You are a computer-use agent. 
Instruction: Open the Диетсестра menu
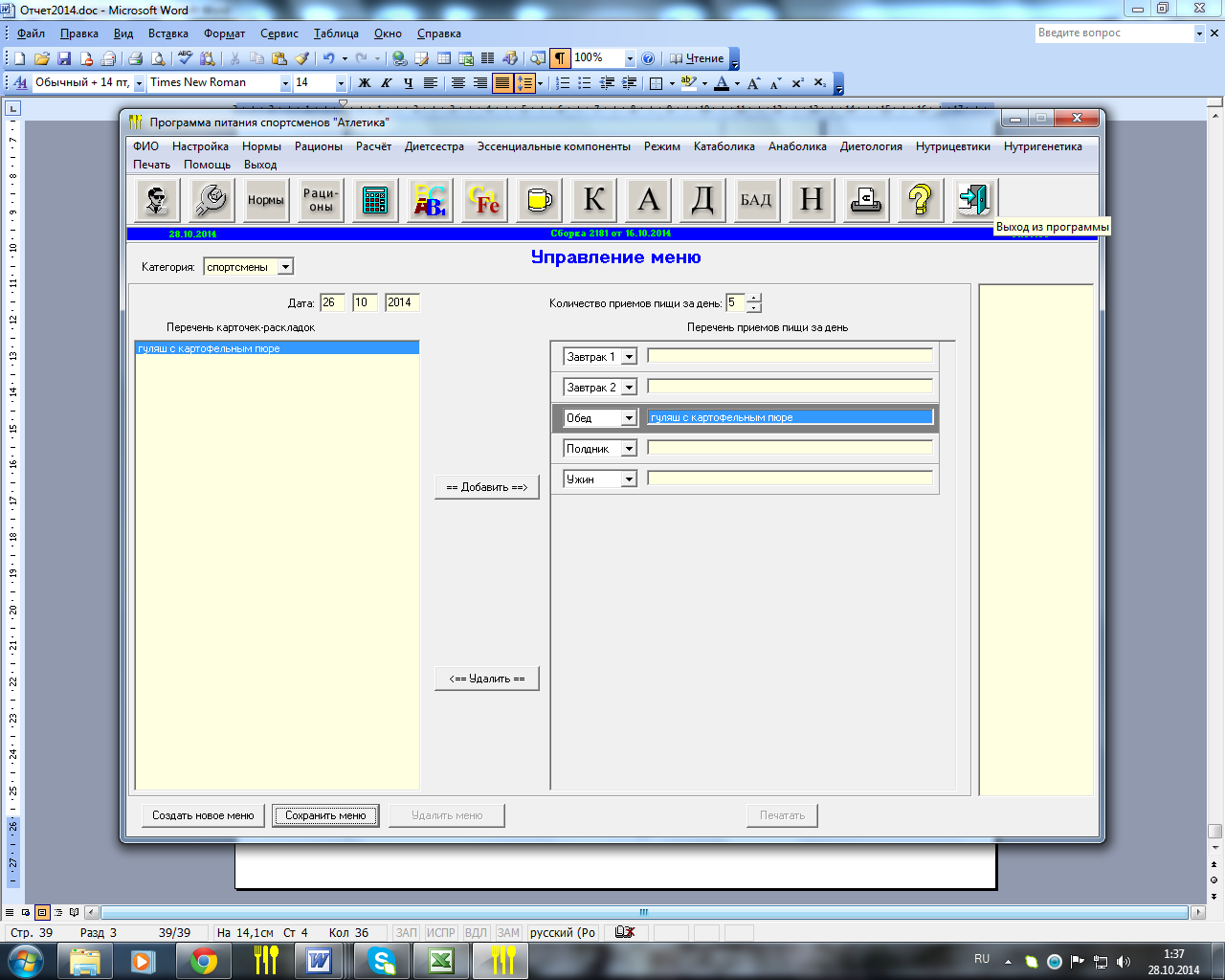coord(434,146)
